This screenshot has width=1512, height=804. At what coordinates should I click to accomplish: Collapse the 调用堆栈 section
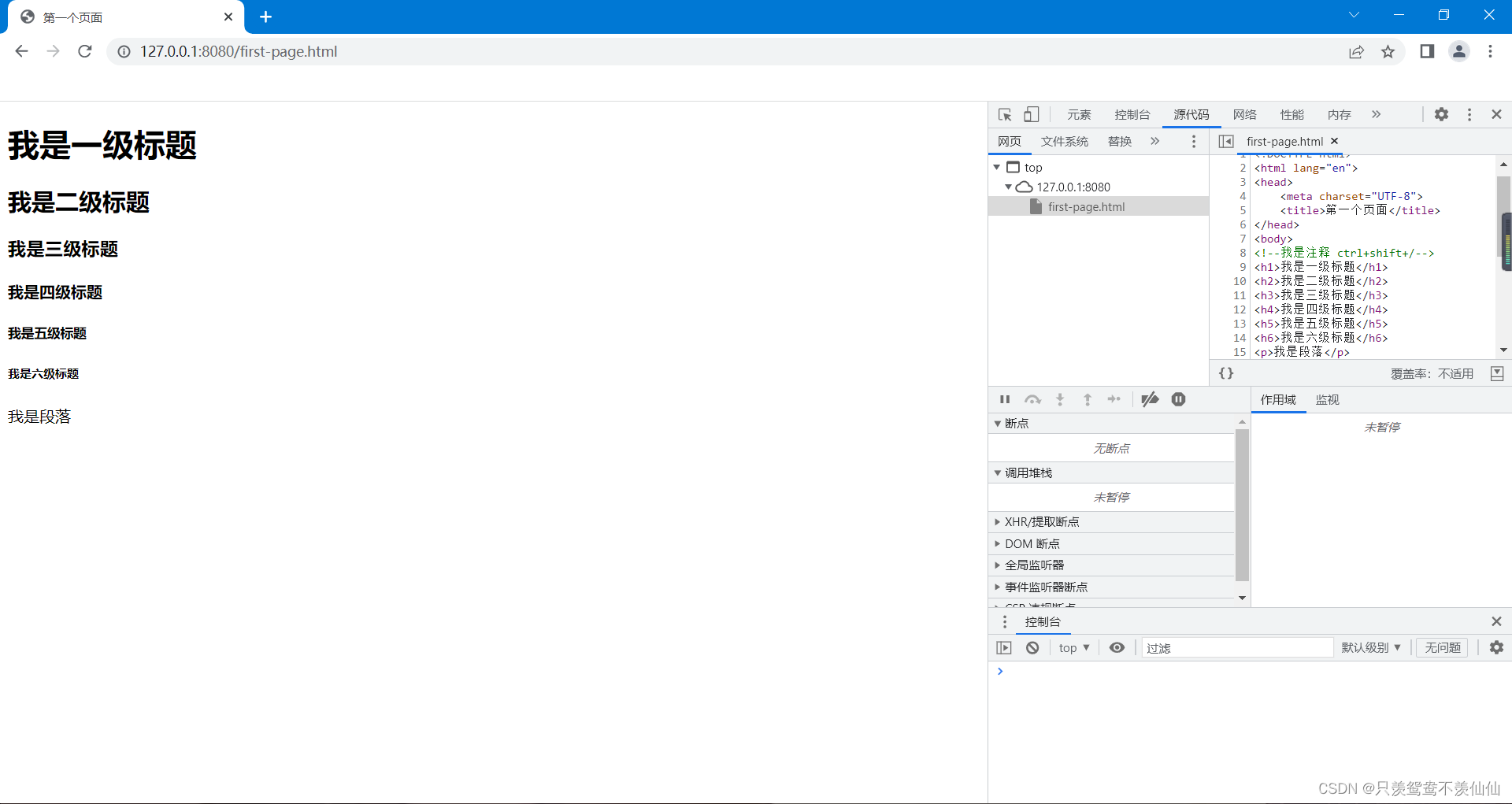1111,472
